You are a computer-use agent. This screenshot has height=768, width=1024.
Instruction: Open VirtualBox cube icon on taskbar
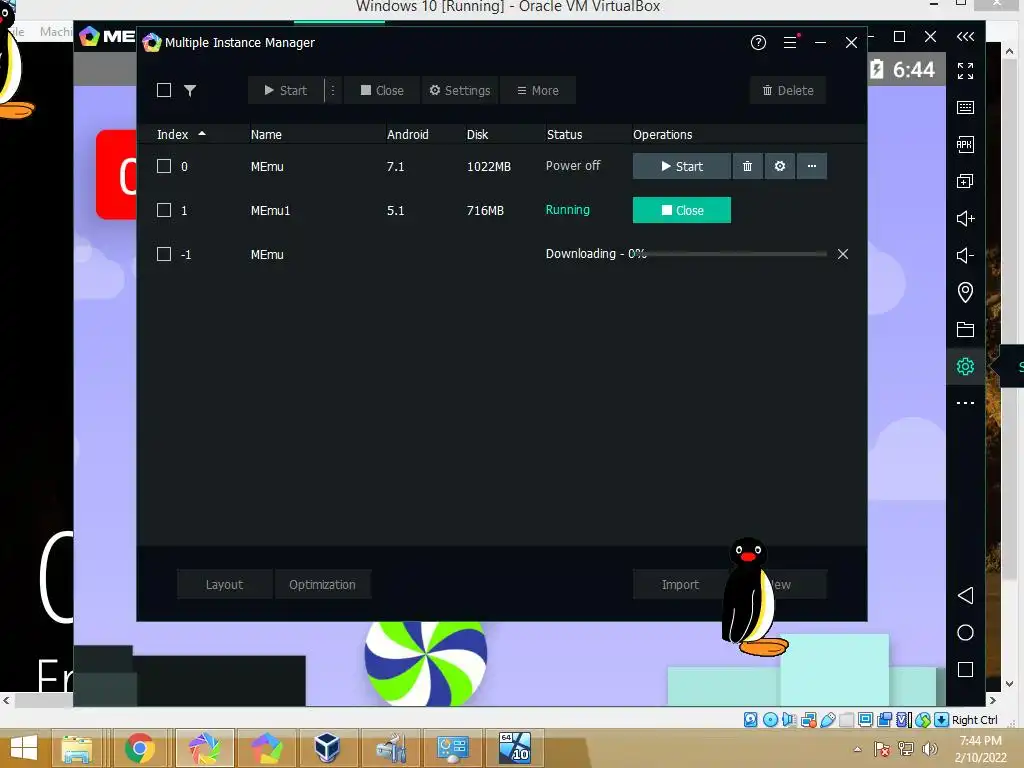327,748
